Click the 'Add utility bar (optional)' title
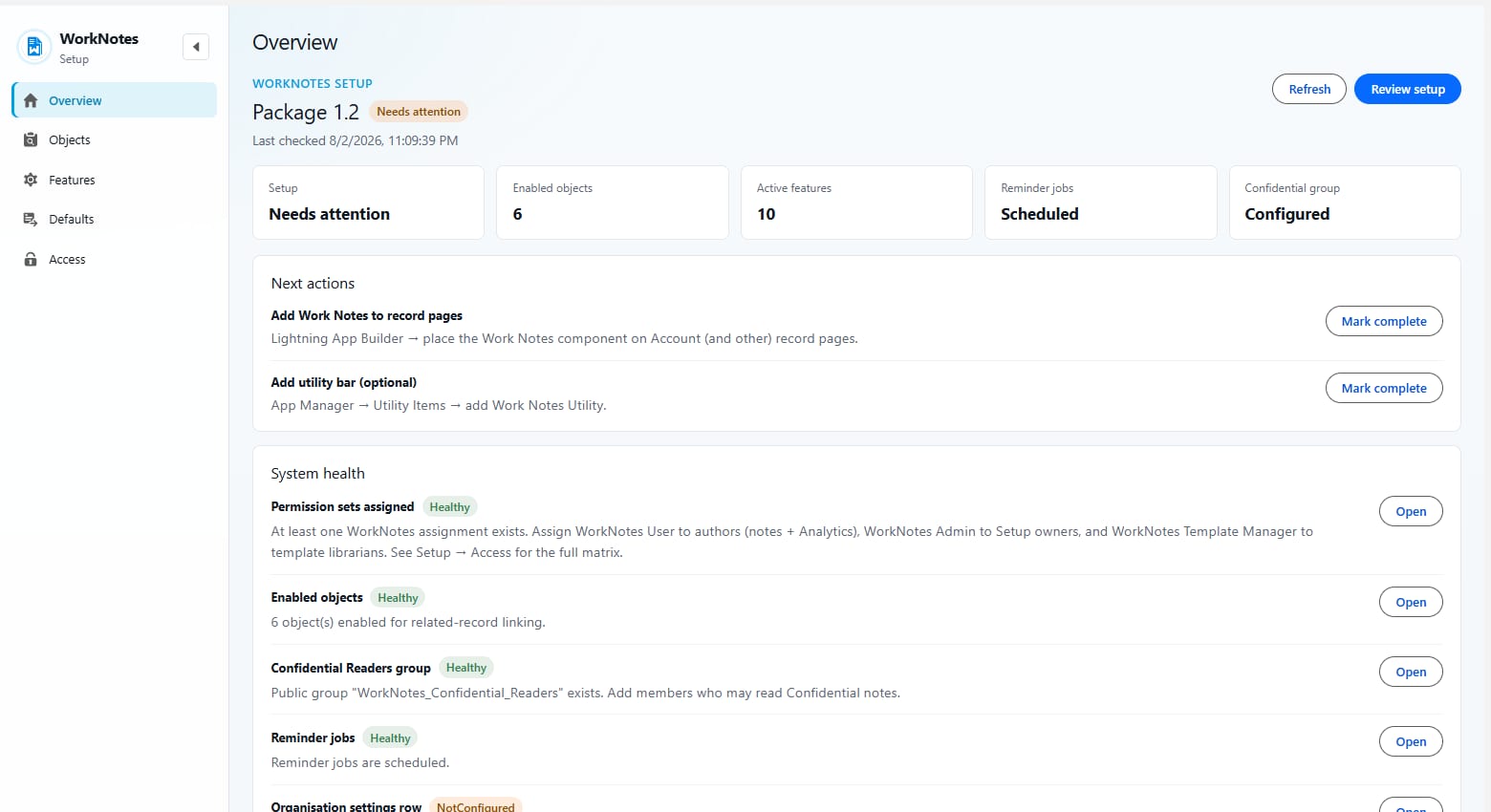The height and width of the screenshot is (812, 1491). click(344, 382)
